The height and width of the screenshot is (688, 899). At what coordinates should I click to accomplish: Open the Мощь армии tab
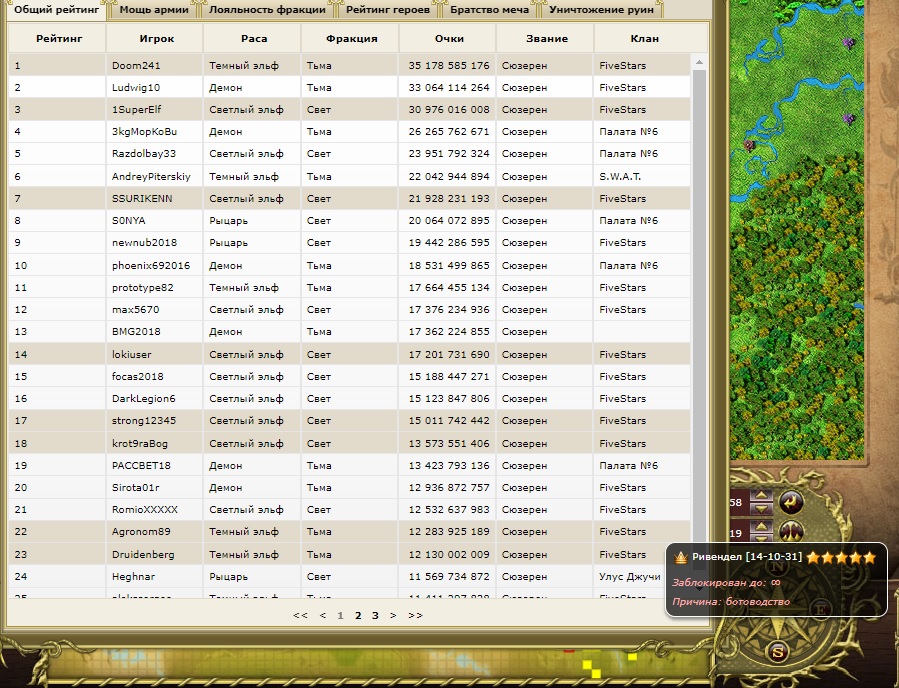(x=155, y=10)
